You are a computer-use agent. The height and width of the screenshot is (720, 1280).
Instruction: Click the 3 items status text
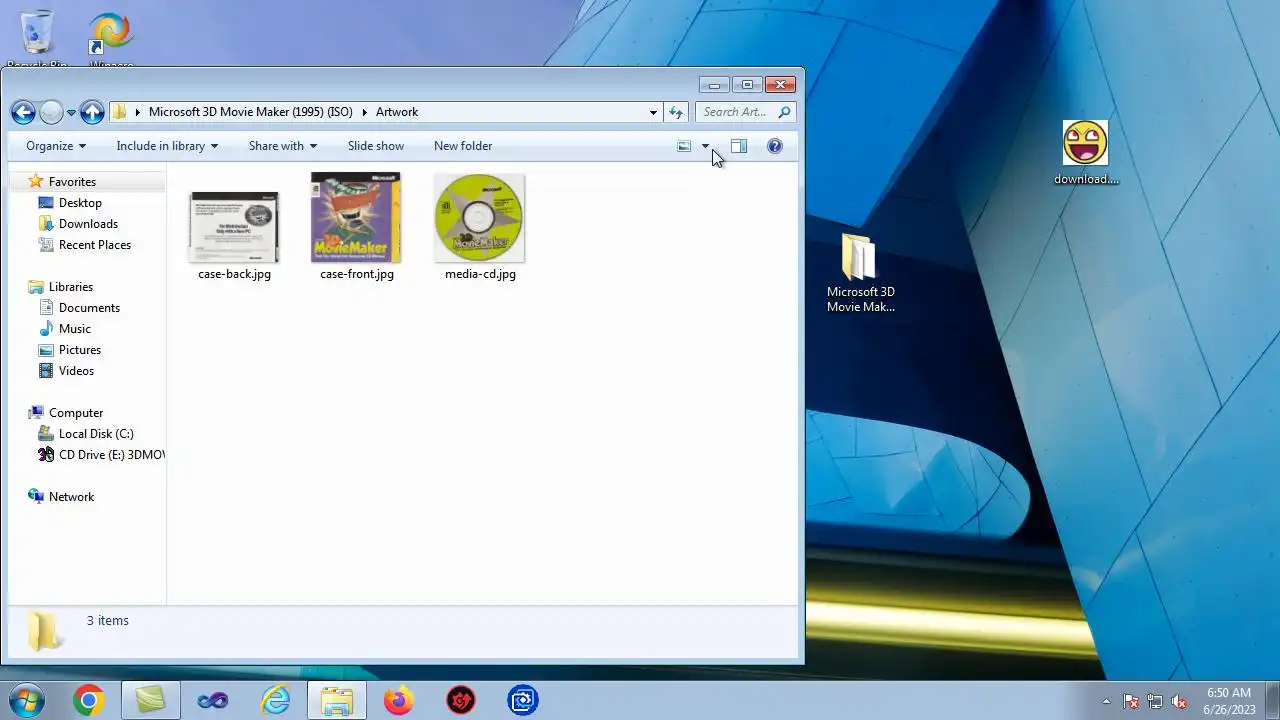tap(108, 621)
